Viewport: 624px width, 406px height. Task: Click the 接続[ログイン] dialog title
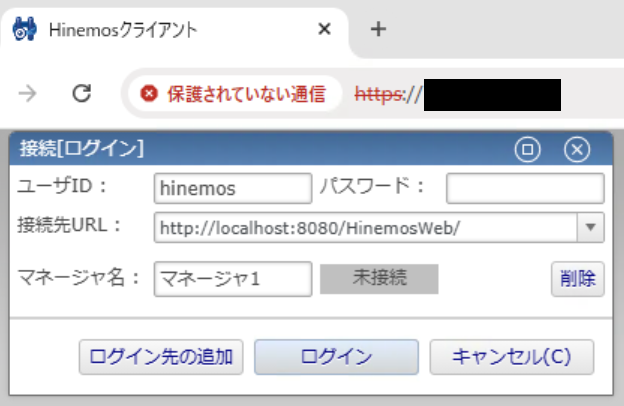point(82,149)
